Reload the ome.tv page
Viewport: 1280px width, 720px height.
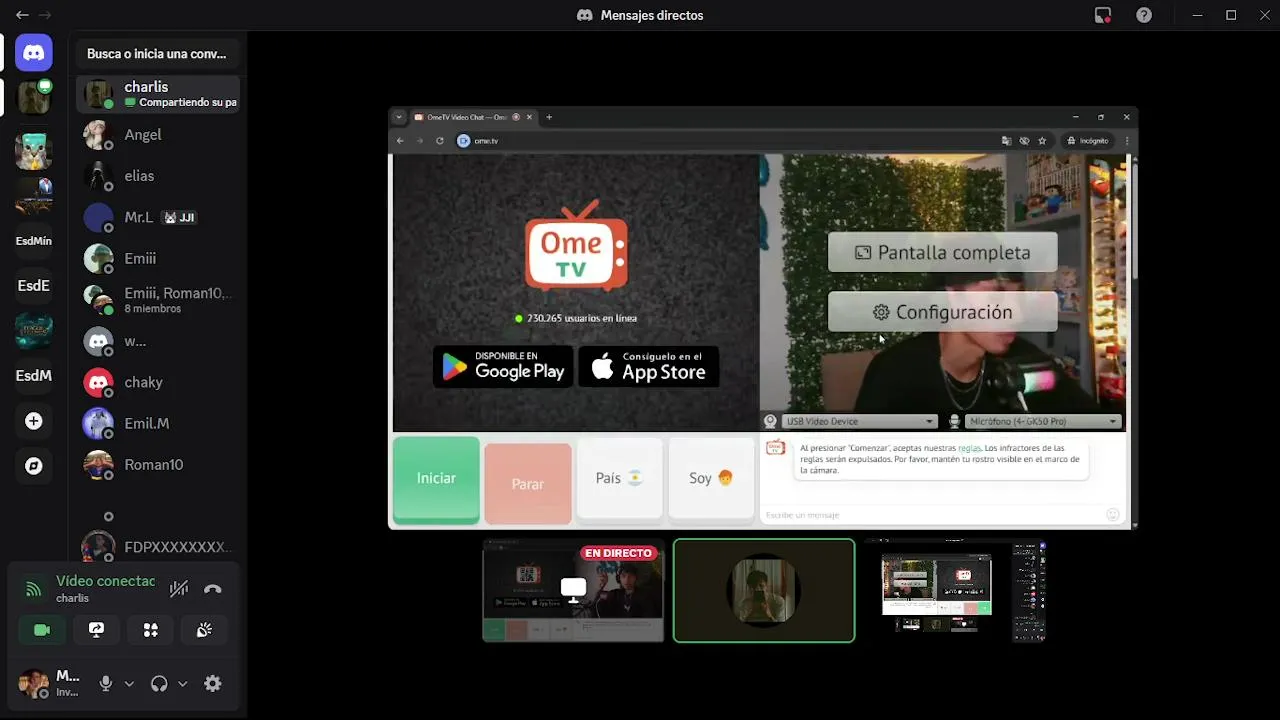pyautogui.click(x=440, y=141)
